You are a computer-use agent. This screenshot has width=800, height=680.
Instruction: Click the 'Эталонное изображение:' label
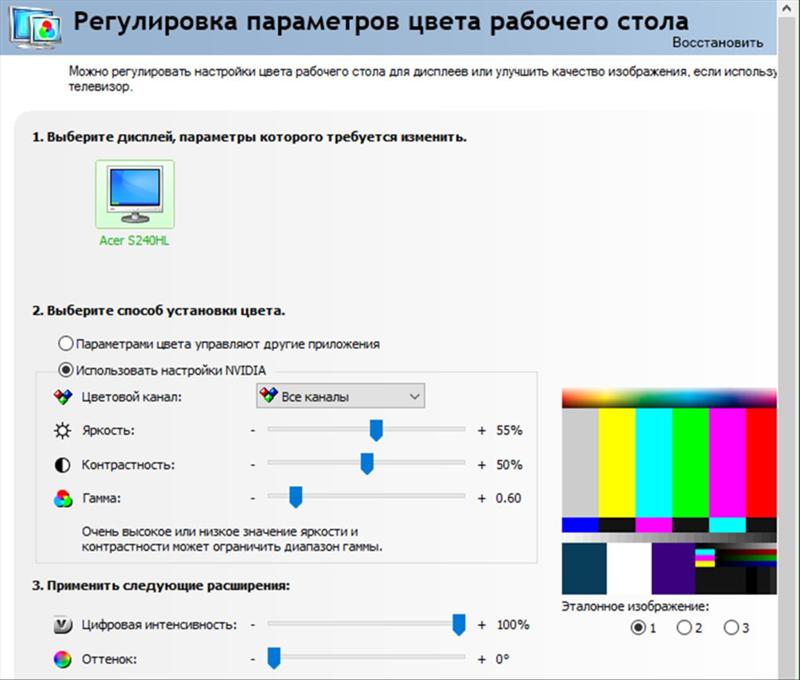(635, 606)
